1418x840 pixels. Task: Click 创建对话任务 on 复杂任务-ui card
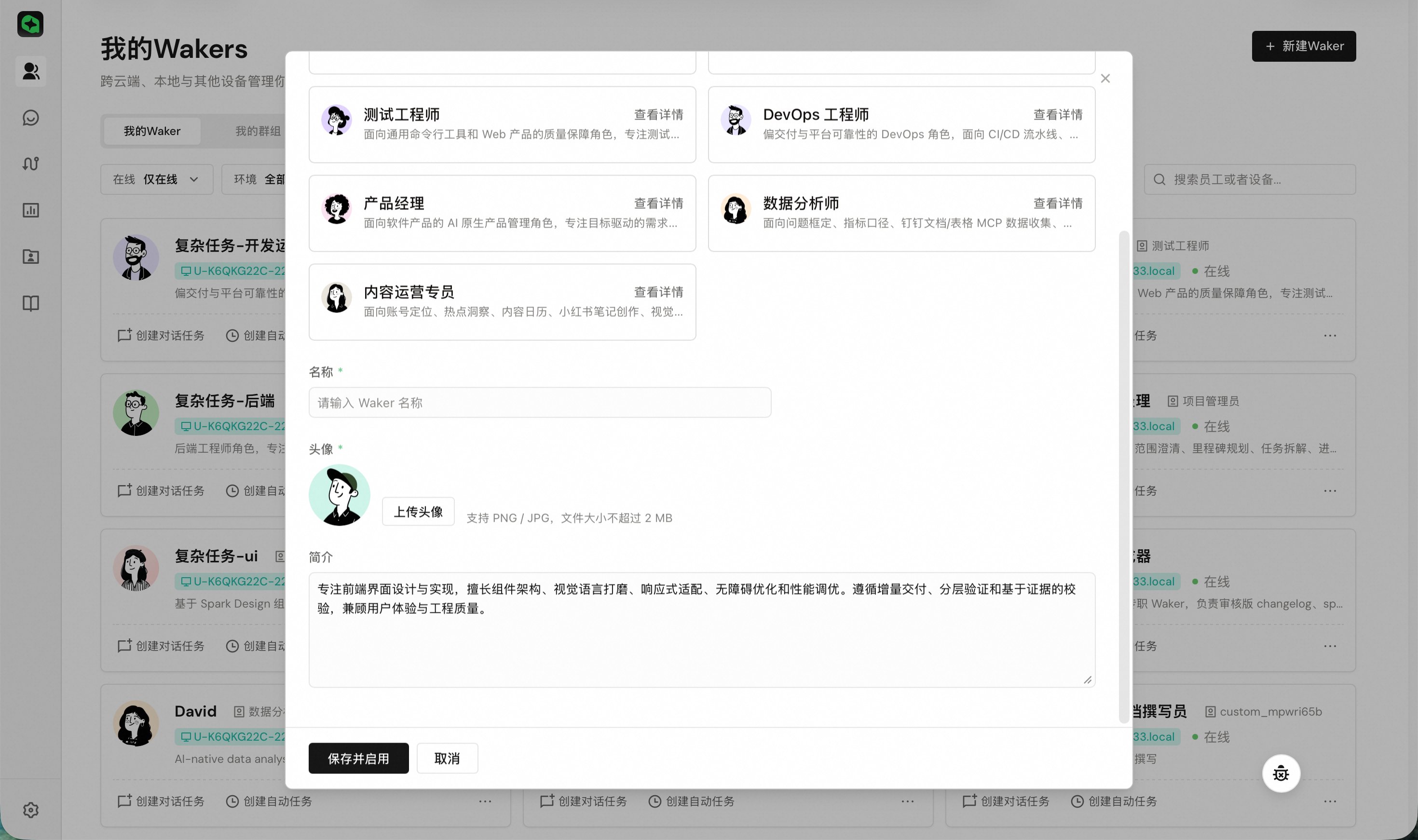click(161, 646)
